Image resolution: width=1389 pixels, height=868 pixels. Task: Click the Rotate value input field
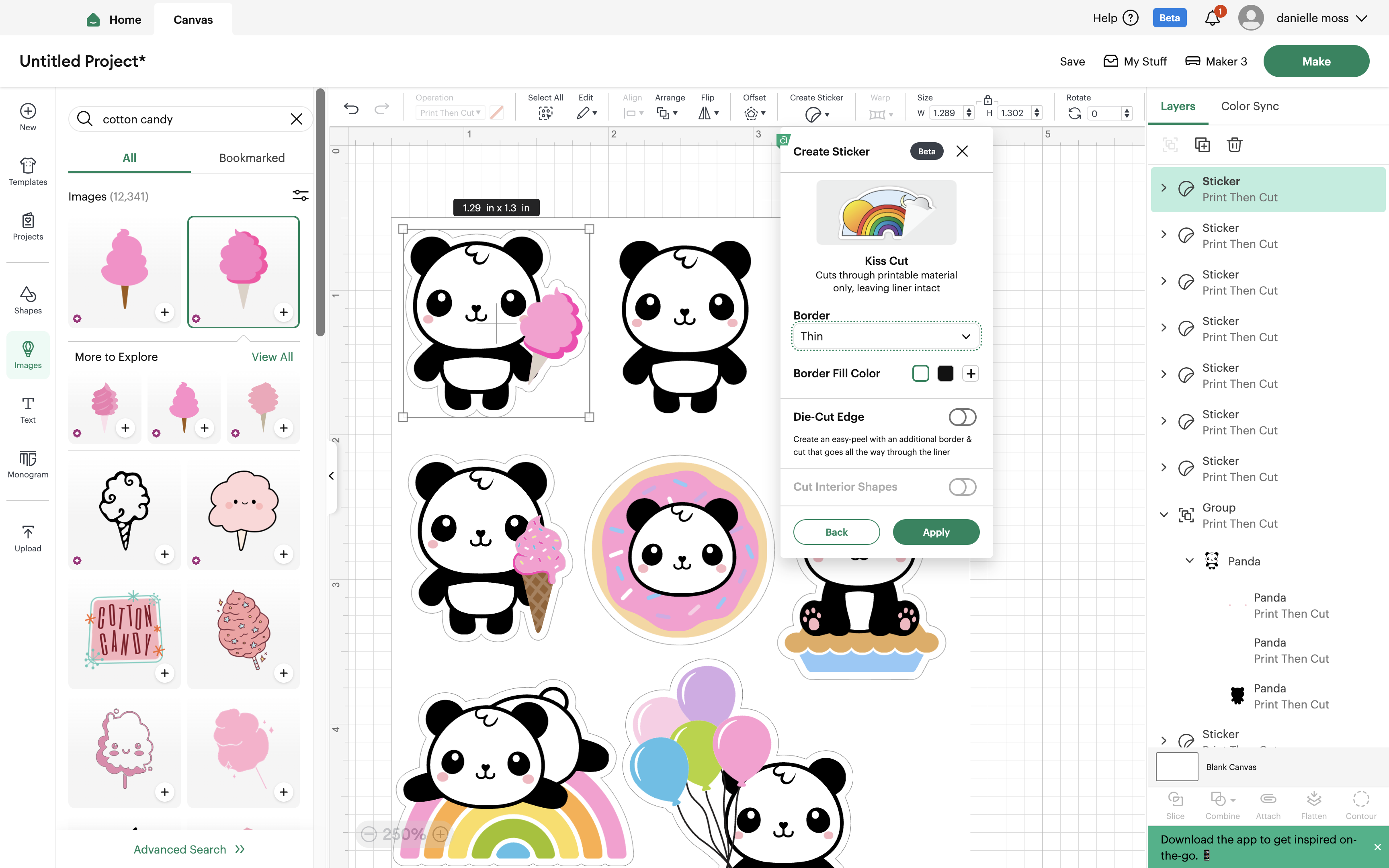[1105, 113]
